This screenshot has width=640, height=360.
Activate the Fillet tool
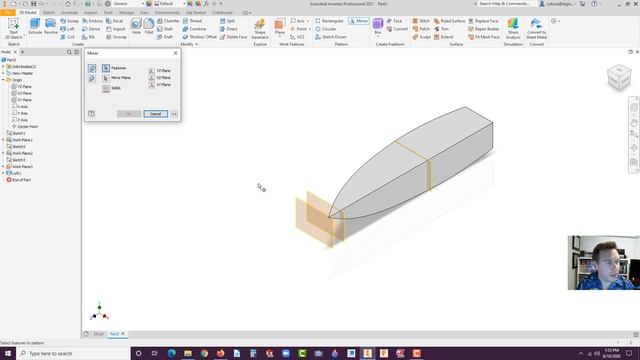point(149,27)
